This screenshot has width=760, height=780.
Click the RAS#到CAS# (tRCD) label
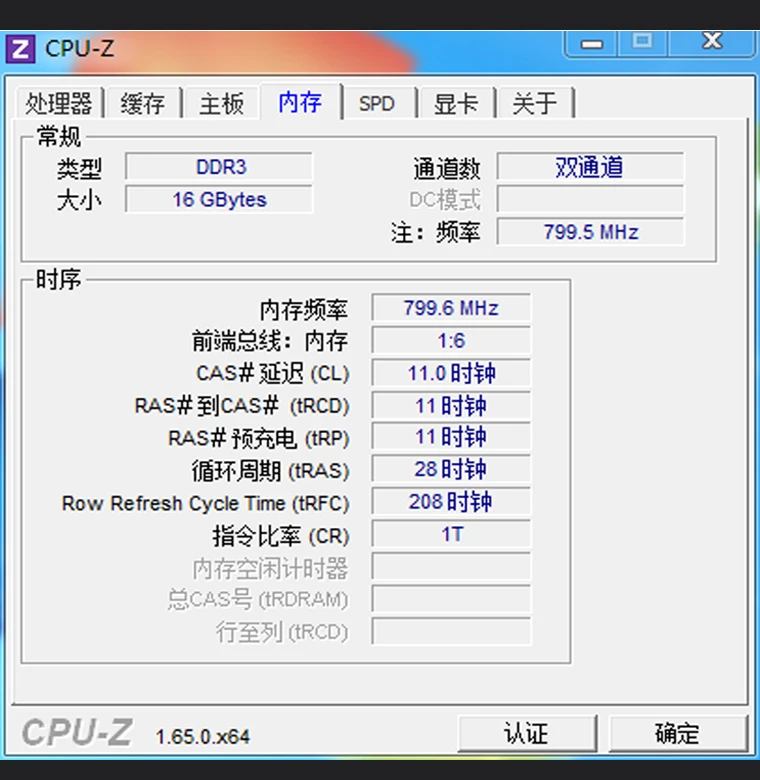[x=242, y=406]
